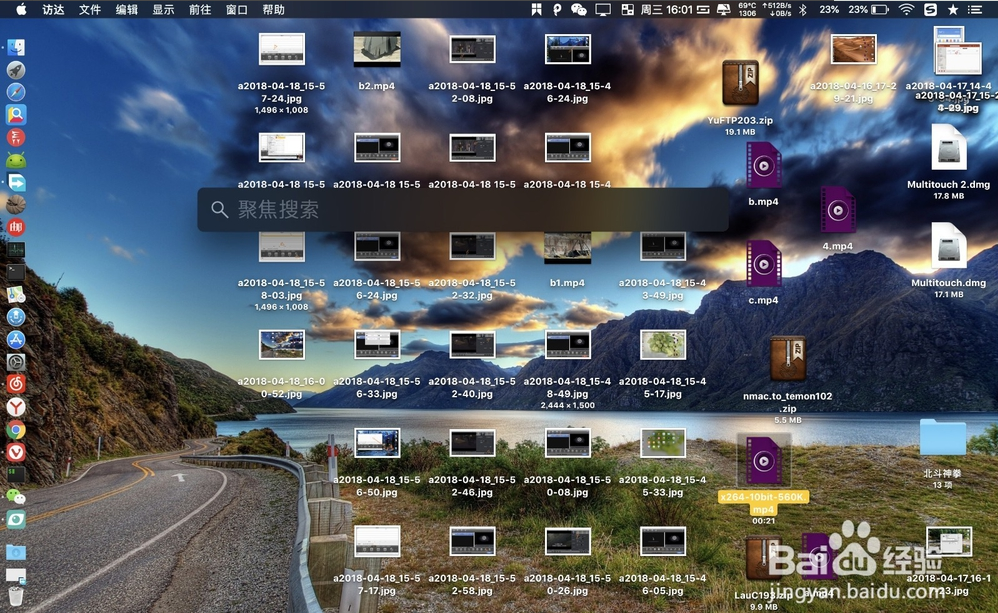Select the 北斗神拳 folder
The height and width of the screenshot is (613, 998).
click(942, 438)
